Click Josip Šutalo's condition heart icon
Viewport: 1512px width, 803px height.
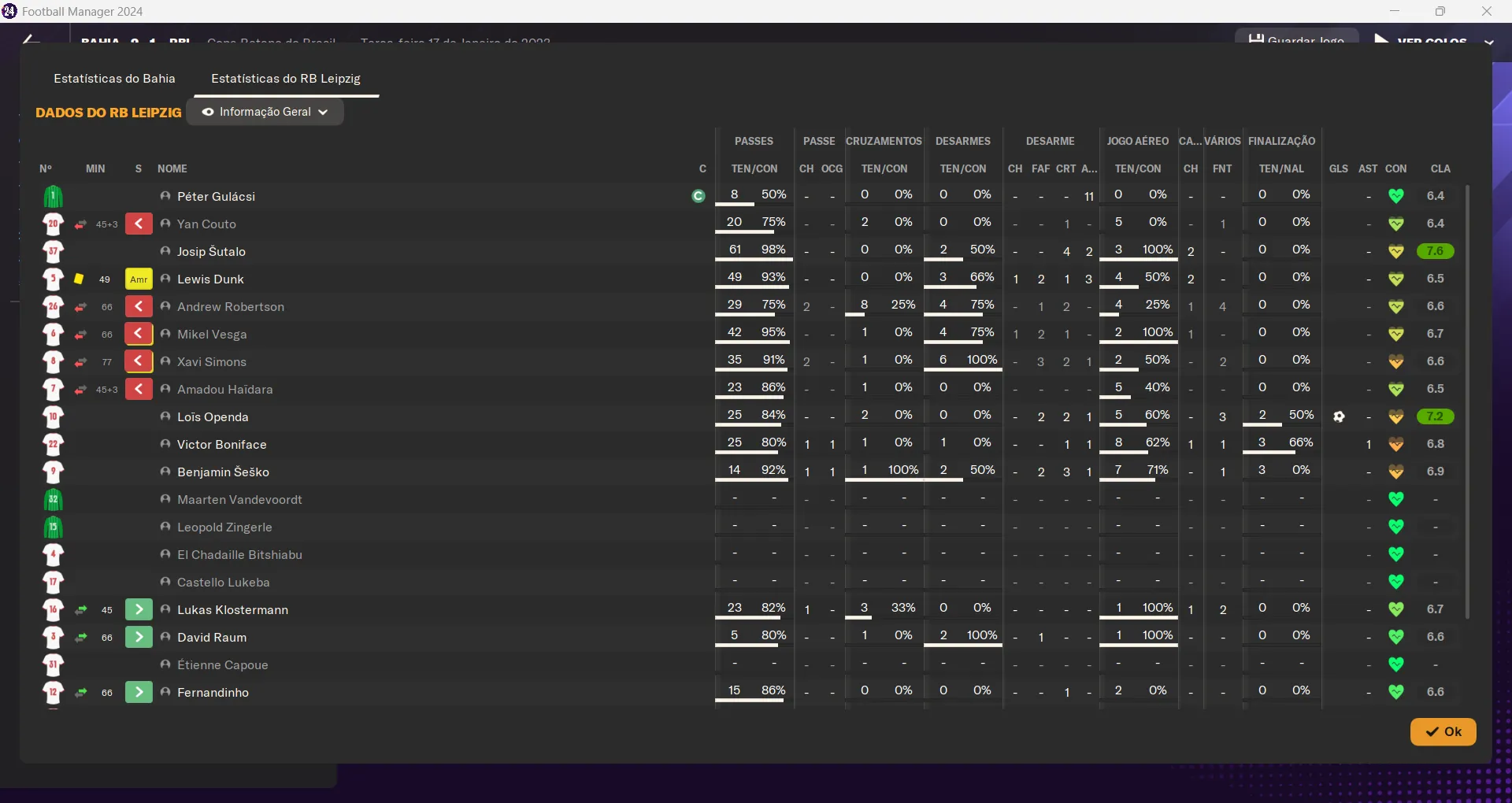[x=1396, y=251]
